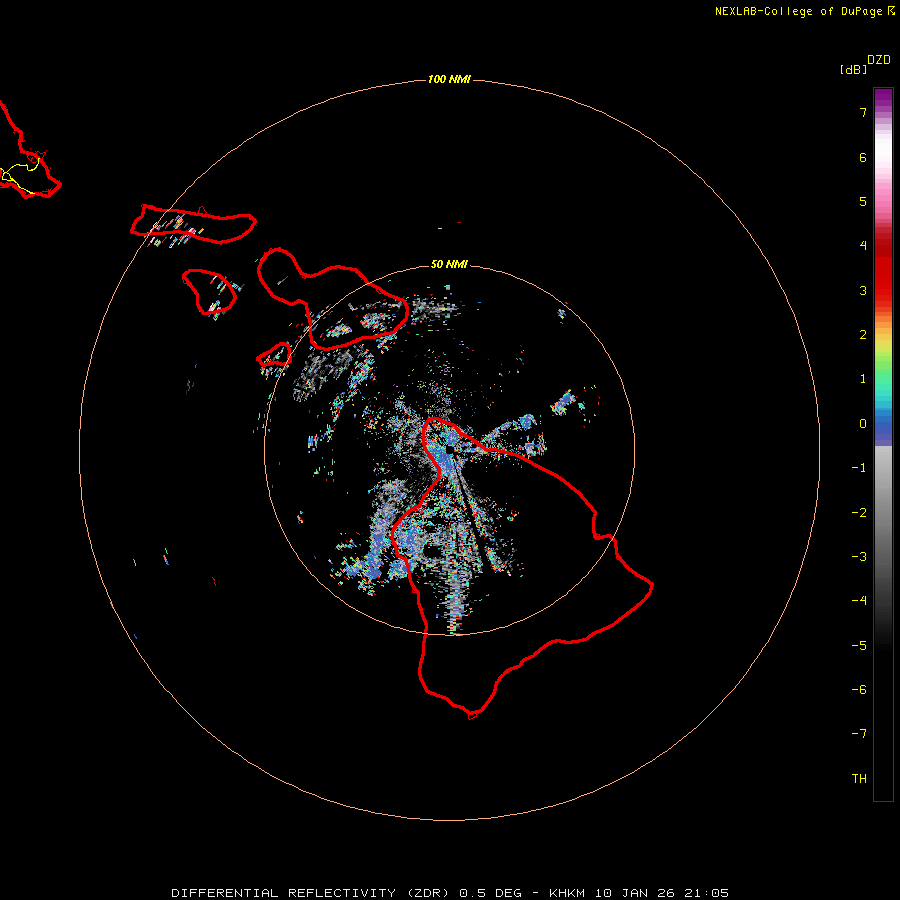Click the -4 value on the color scale
The height and width of the screenshot is (900, 900).
pos(859,601)
